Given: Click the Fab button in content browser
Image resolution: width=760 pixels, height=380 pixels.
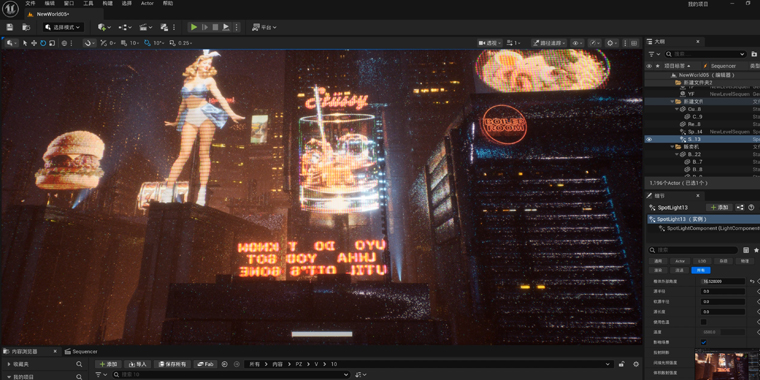Looking at the screenshot, I should [x=206, y=364].
